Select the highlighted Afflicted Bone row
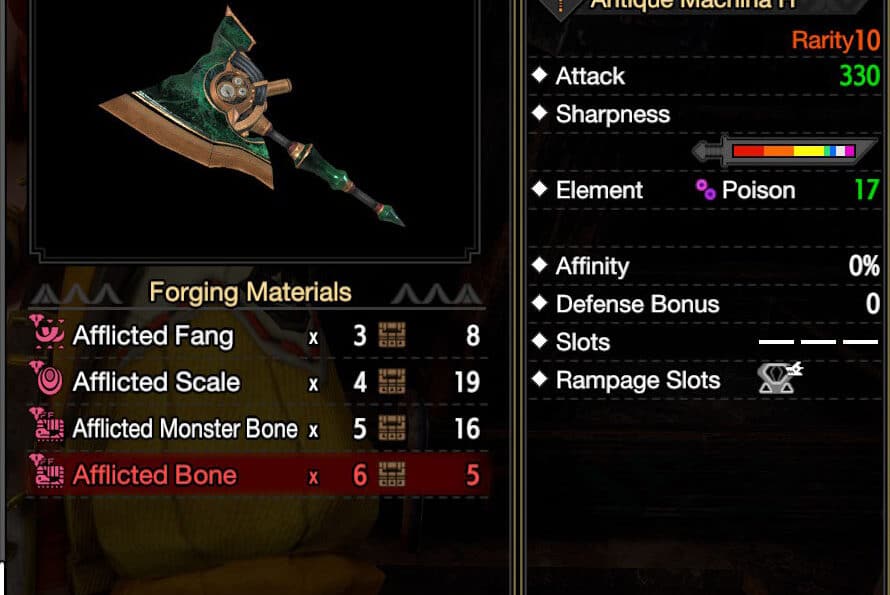 (258, 475)
